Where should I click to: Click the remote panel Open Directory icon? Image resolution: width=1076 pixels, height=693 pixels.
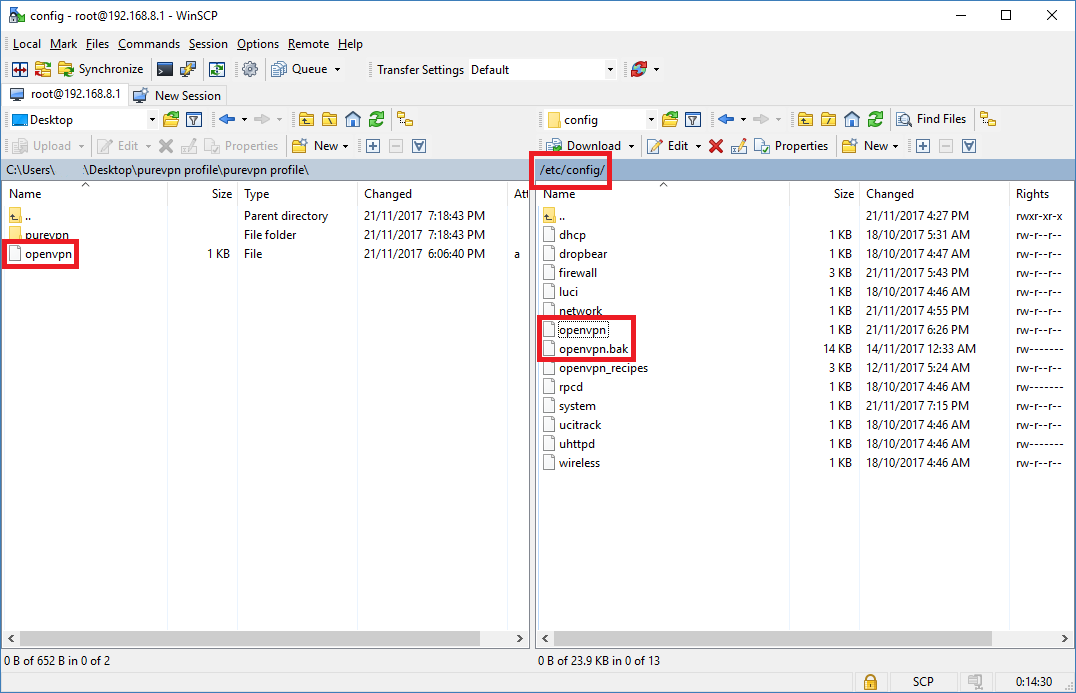tap(670, 120)
